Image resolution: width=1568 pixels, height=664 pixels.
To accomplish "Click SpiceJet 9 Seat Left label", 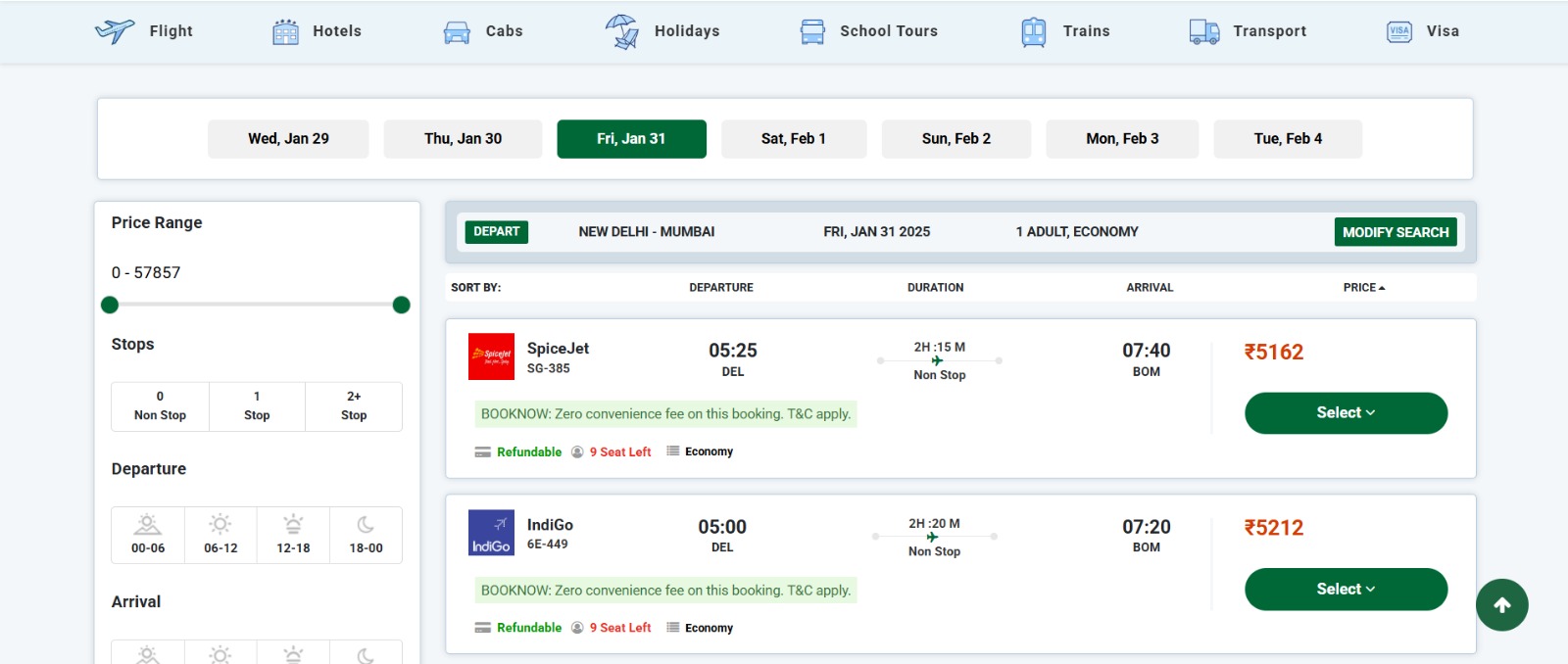I will coord(620,452).
